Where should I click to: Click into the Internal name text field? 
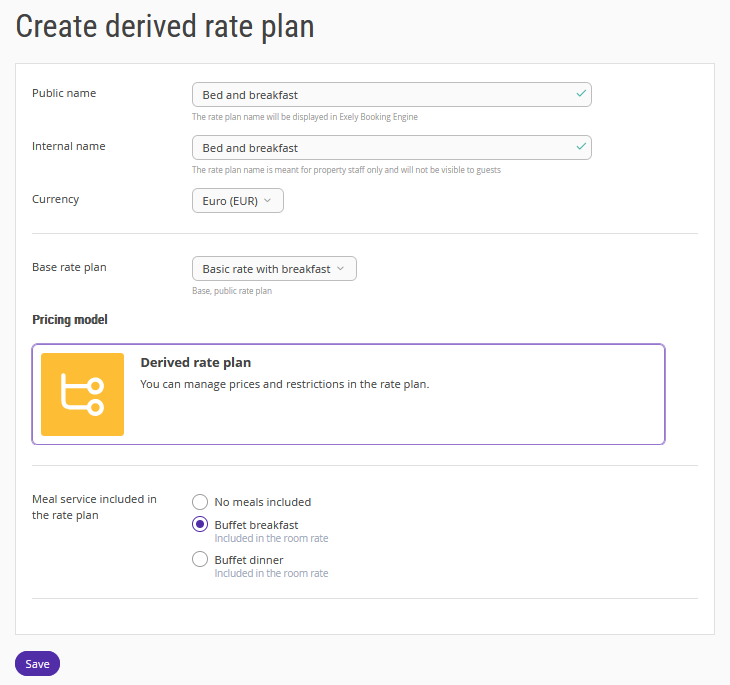click(380, 148)
